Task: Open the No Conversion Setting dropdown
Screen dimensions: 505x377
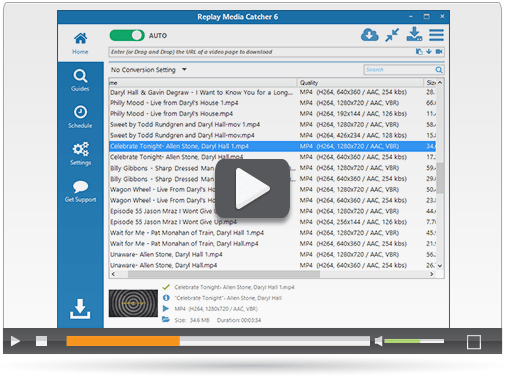Action: click(x=148, y=70)
